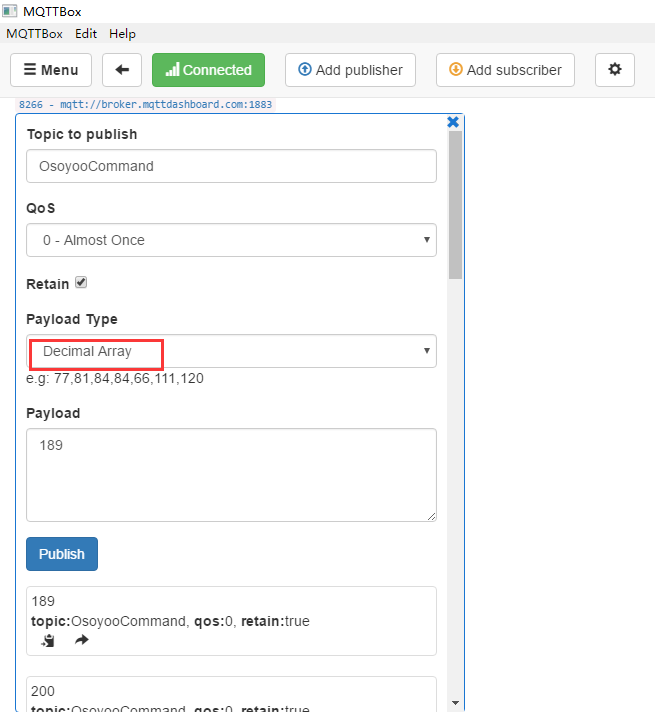This screenshot has width=655, height=712.
Task: Go back using the left arrow button
Action: pyautogui.click(x=122, y=70)
